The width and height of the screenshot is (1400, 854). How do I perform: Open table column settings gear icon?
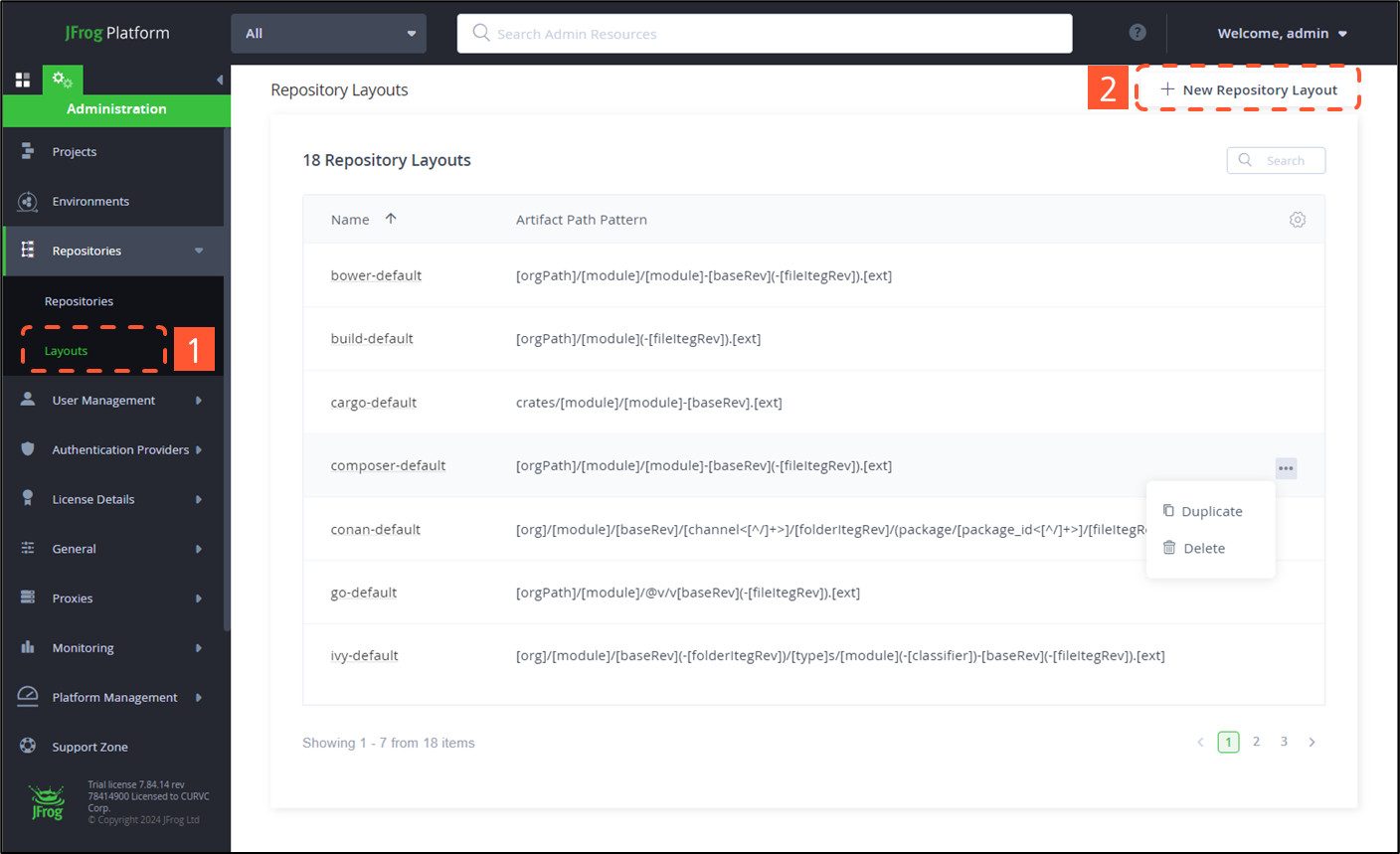[x=1297, y=220]
